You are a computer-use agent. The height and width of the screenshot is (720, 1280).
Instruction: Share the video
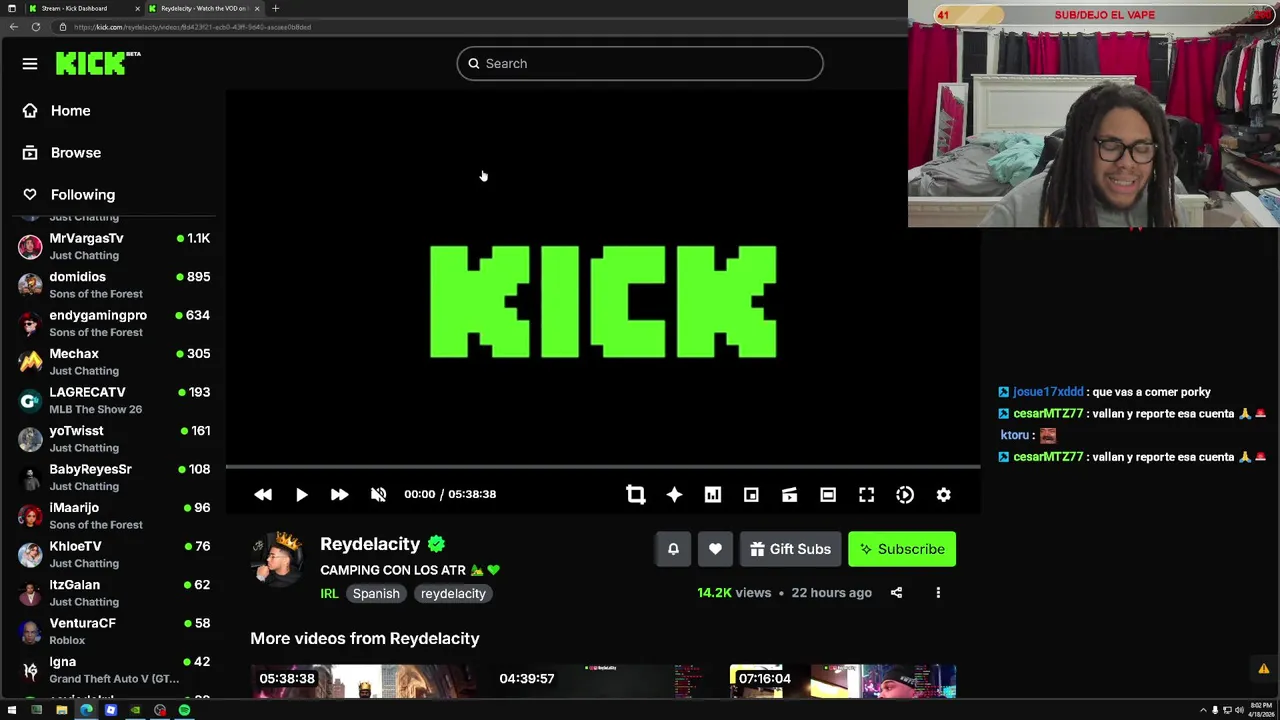pos(896,593)
